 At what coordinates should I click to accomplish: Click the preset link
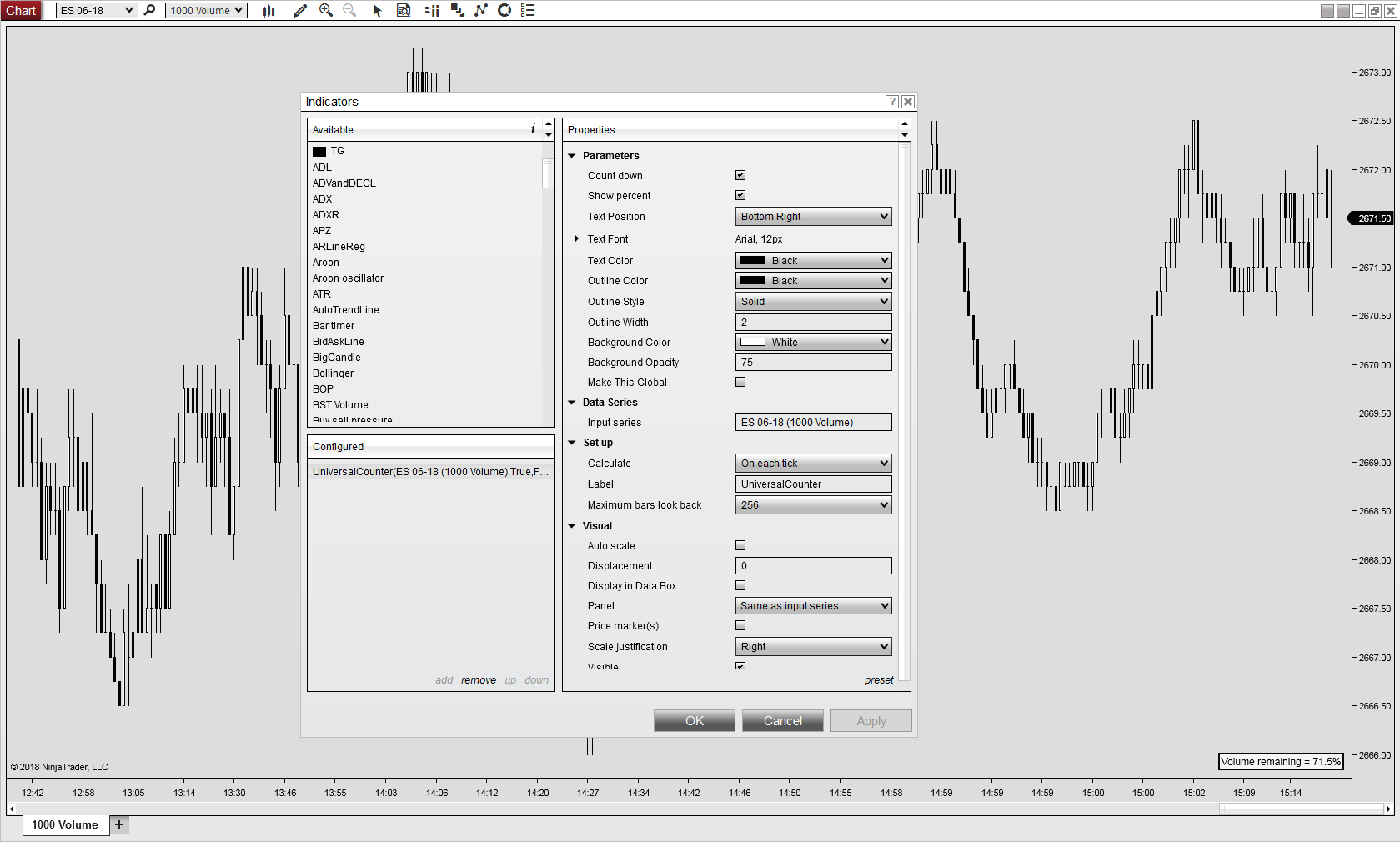pyautogui.click(x=879, y=680)
